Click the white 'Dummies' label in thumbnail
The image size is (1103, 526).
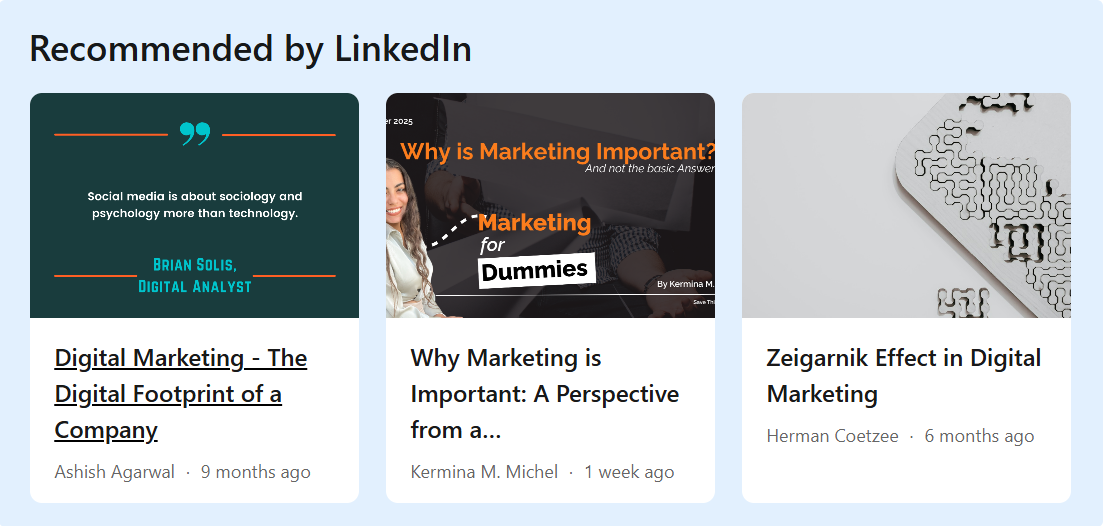536,270
